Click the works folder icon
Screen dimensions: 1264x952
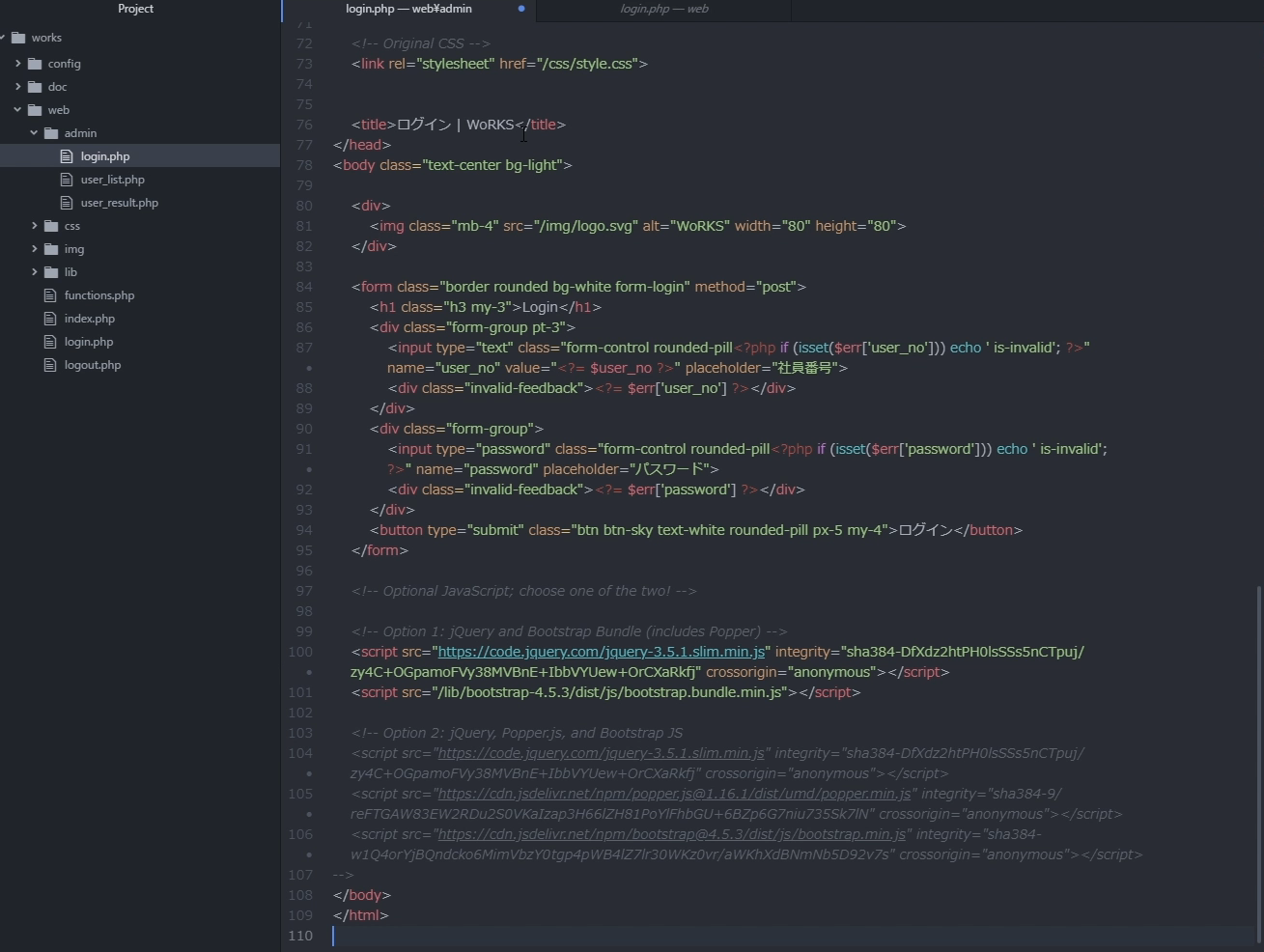[18, 38]
